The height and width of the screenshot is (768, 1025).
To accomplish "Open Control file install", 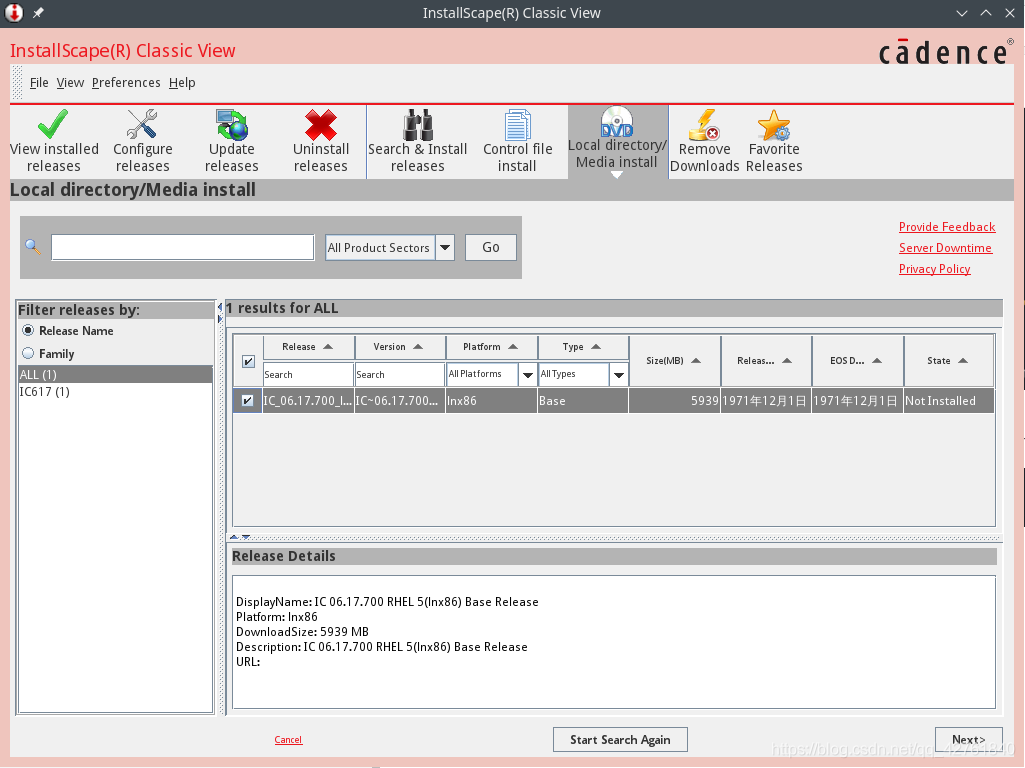I will [517, 142].
